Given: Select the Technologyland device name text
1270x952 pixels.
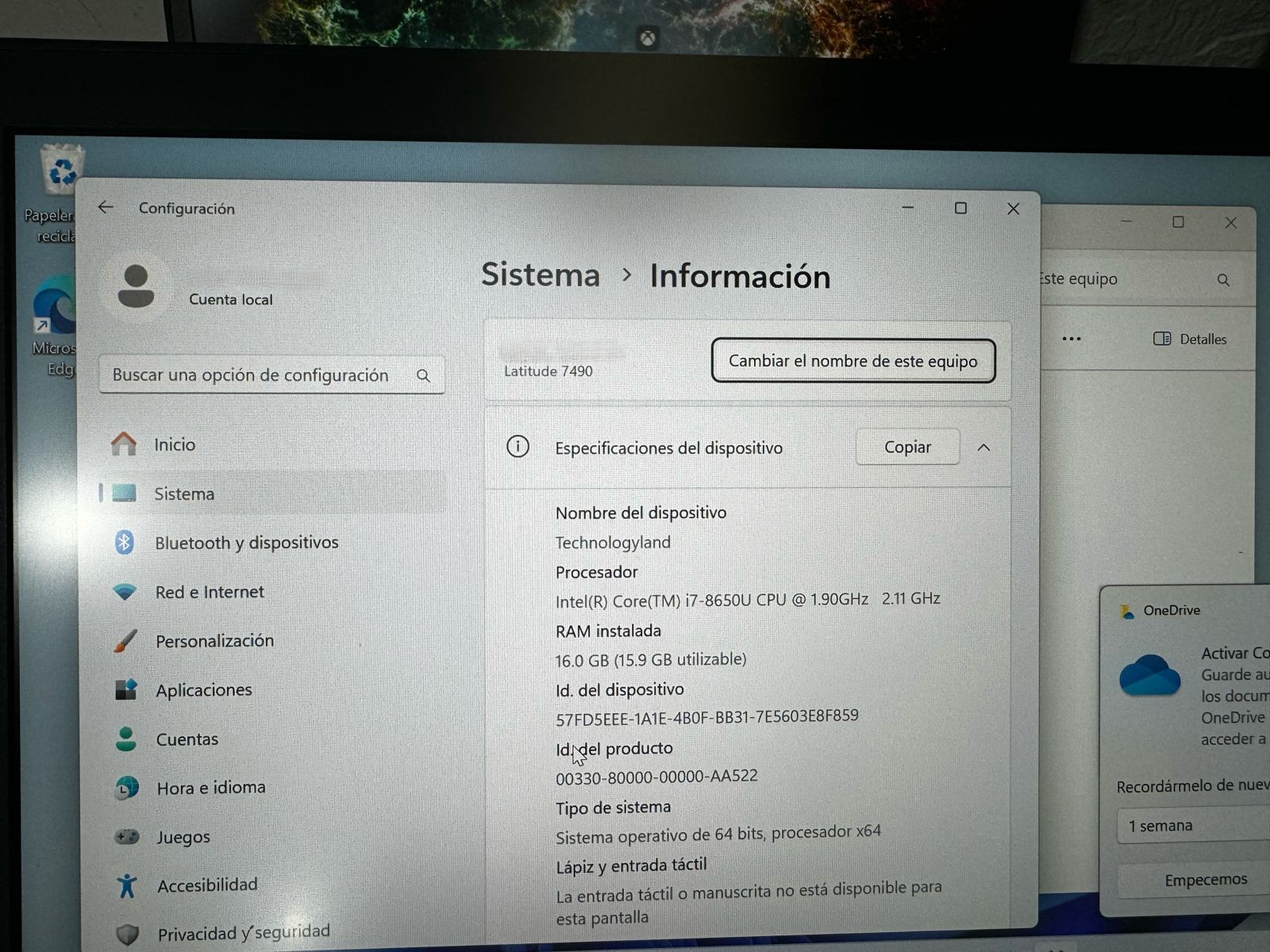Looking at the screenshot, I should 613,543.
